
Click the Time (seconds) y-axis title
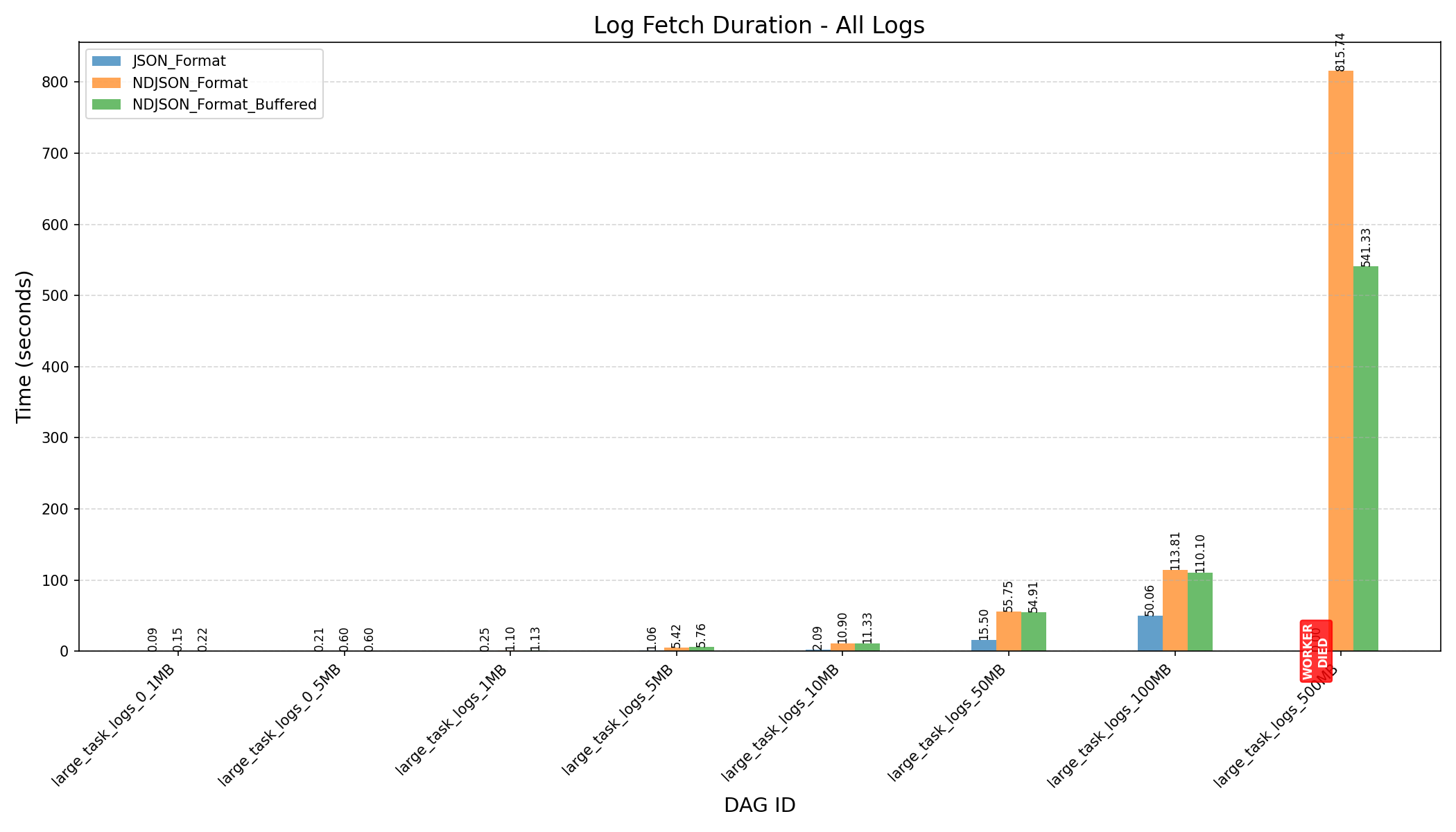point(24,346)
